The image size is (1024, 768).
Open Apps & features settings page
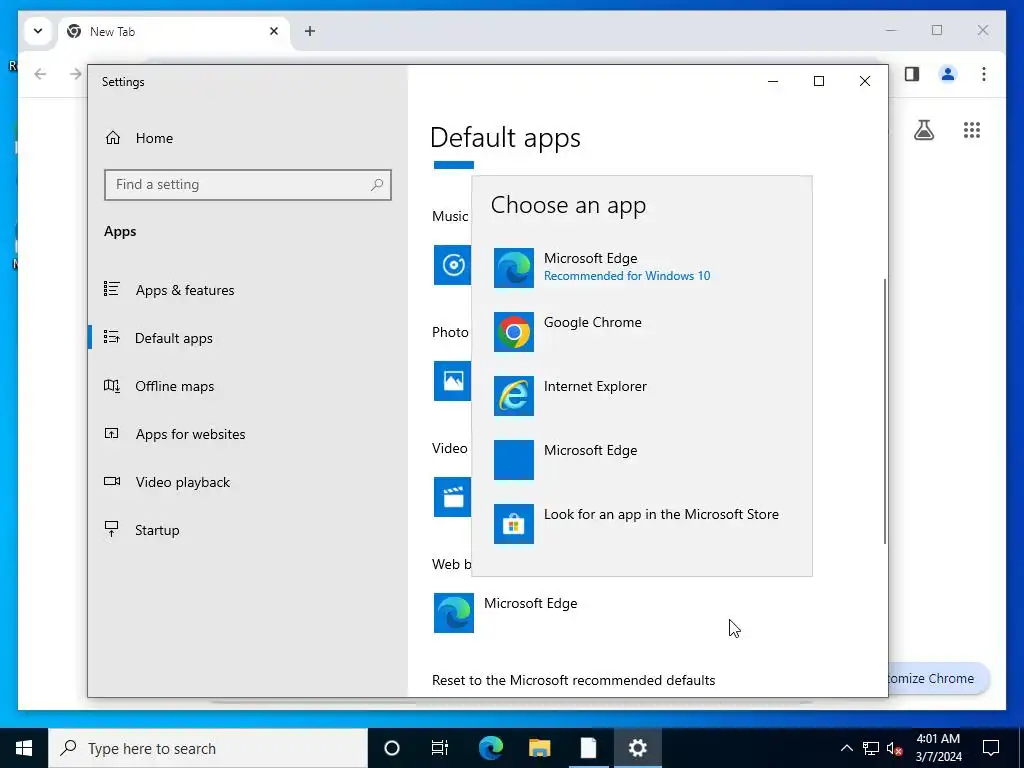click(248, 290)
